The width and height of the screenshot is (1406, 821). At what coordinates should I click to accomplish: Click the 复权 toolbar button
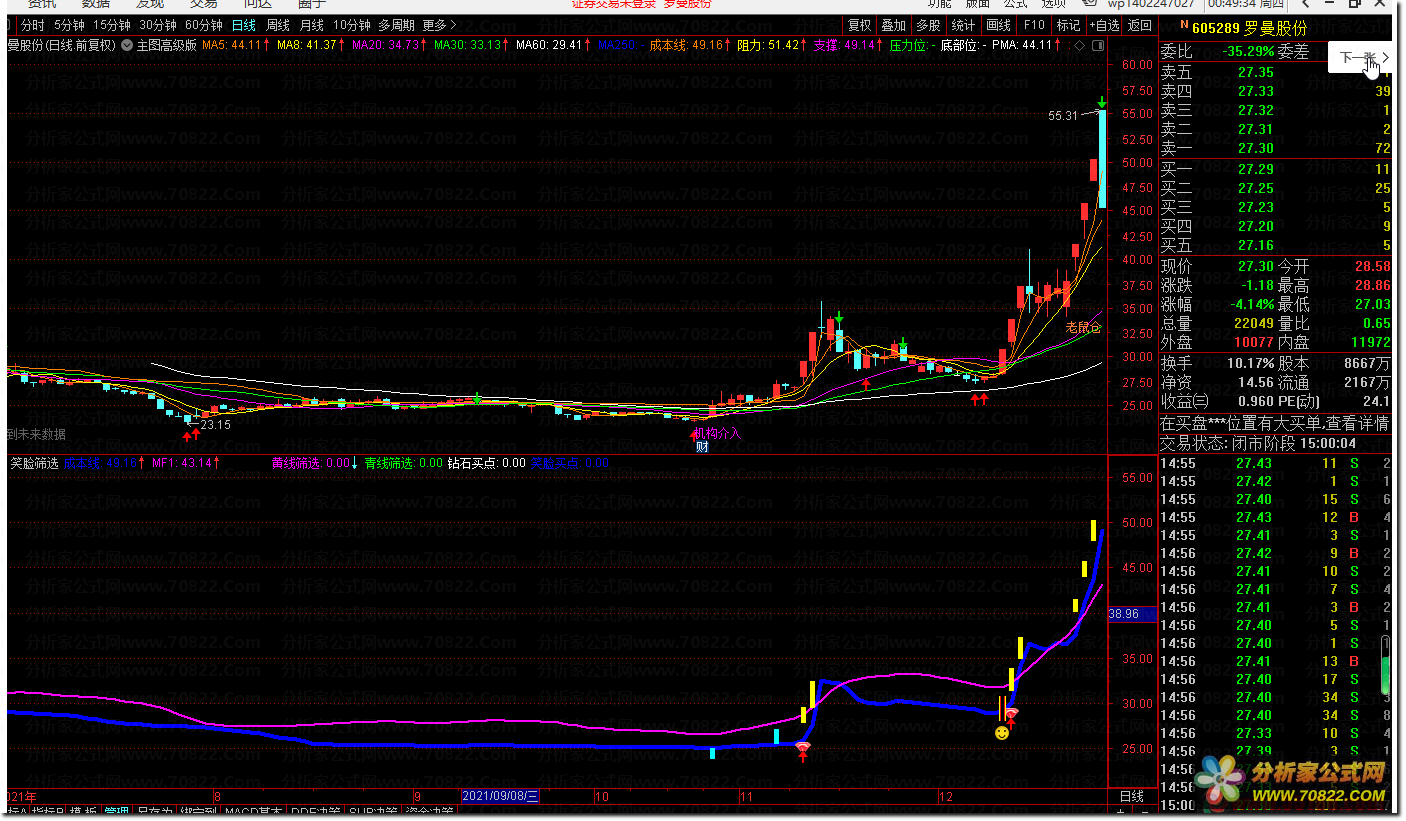point(859,25)
